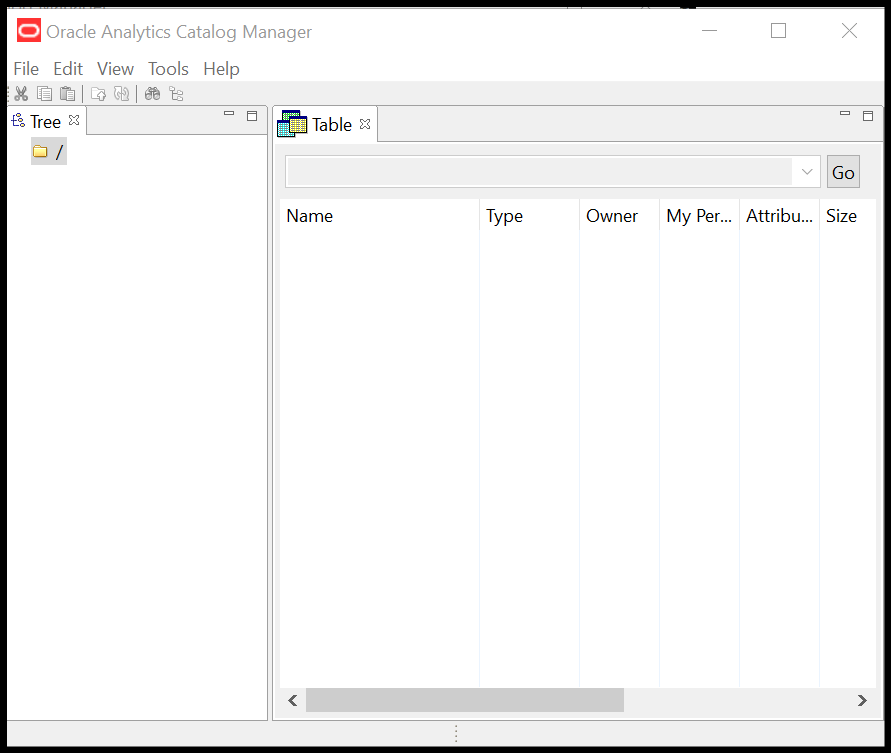Maximize the Tree panel
Viewport: 891px width, 753px height.
coord(252,115)
